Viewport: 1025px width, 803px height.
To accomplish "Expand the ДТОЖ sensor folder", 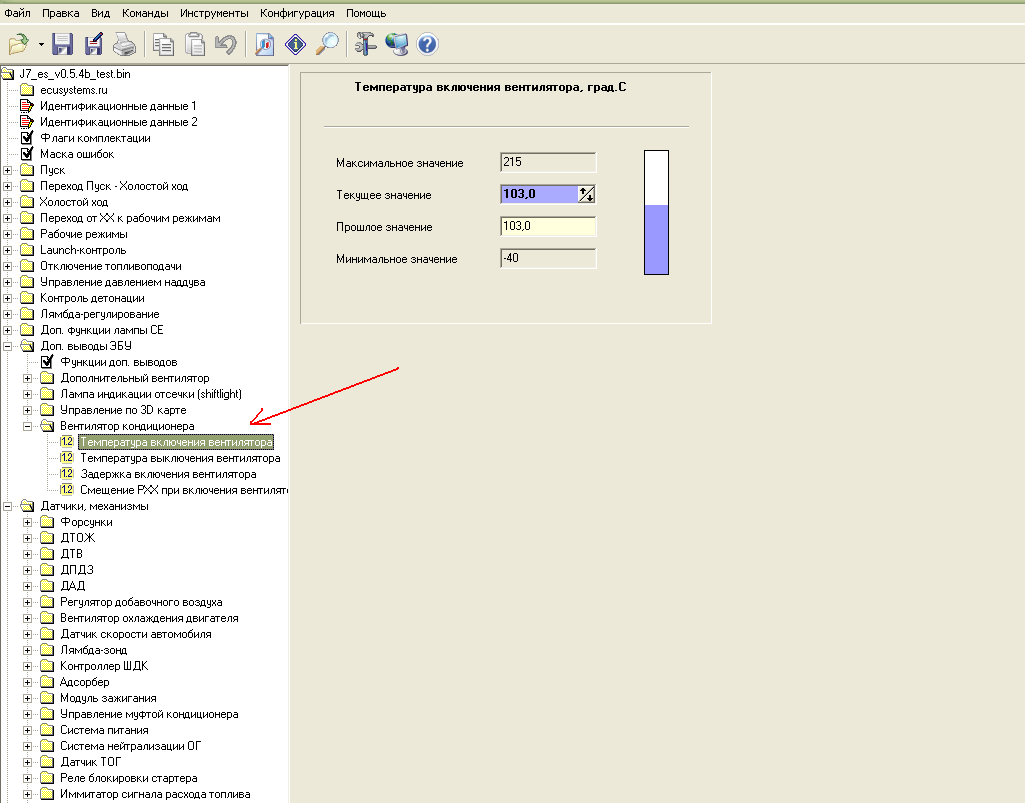I will [28, 538].
